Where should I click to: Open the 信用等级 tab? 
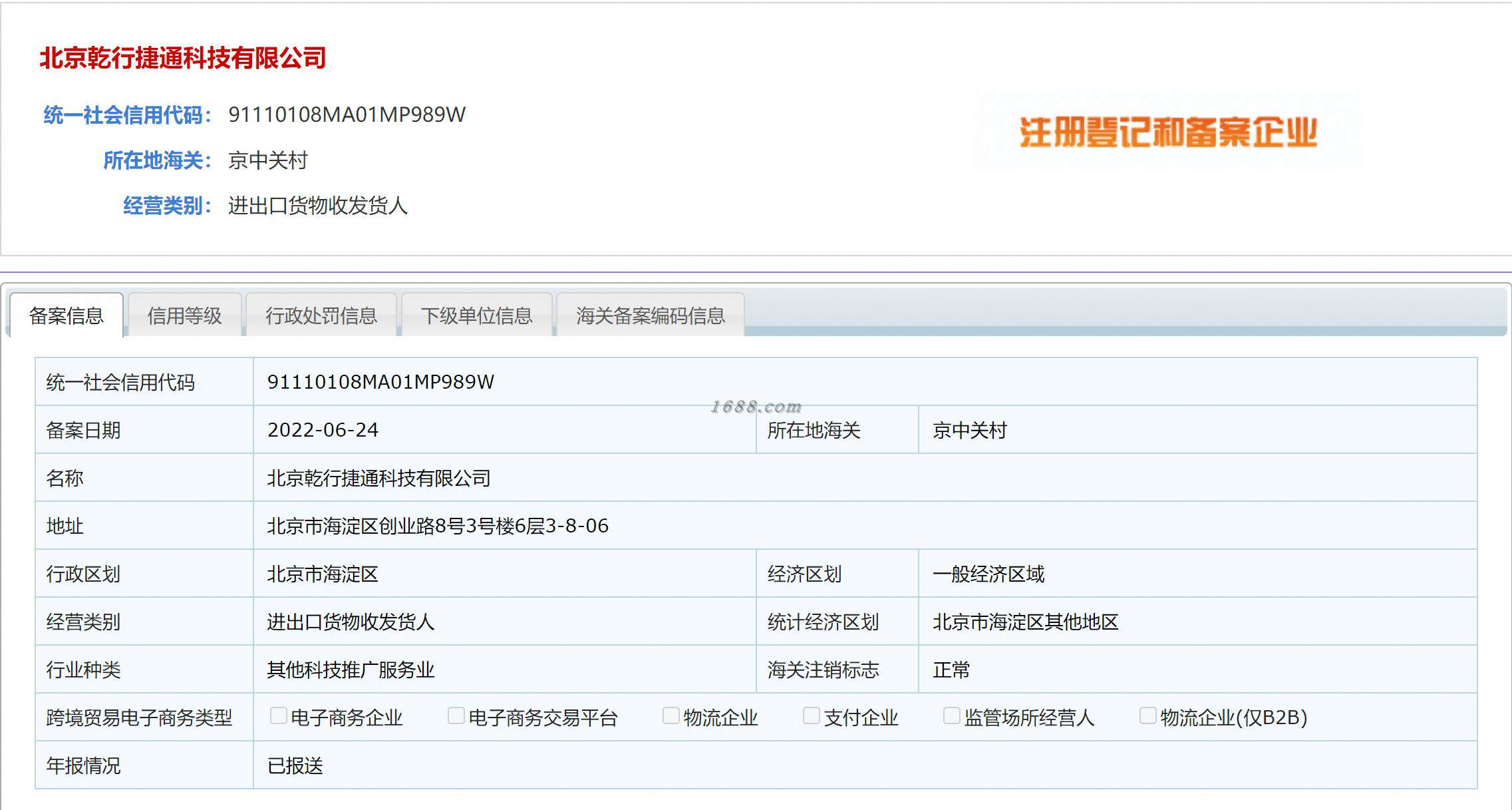pyautogui.click(x=184, y=315)
